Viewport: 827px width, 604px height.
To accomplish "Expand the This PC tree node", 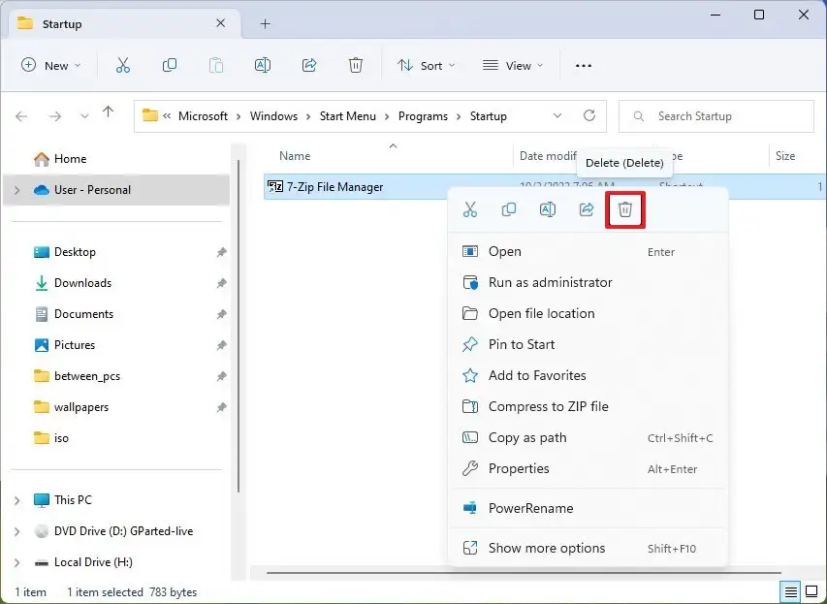I will tap(17, 500).
